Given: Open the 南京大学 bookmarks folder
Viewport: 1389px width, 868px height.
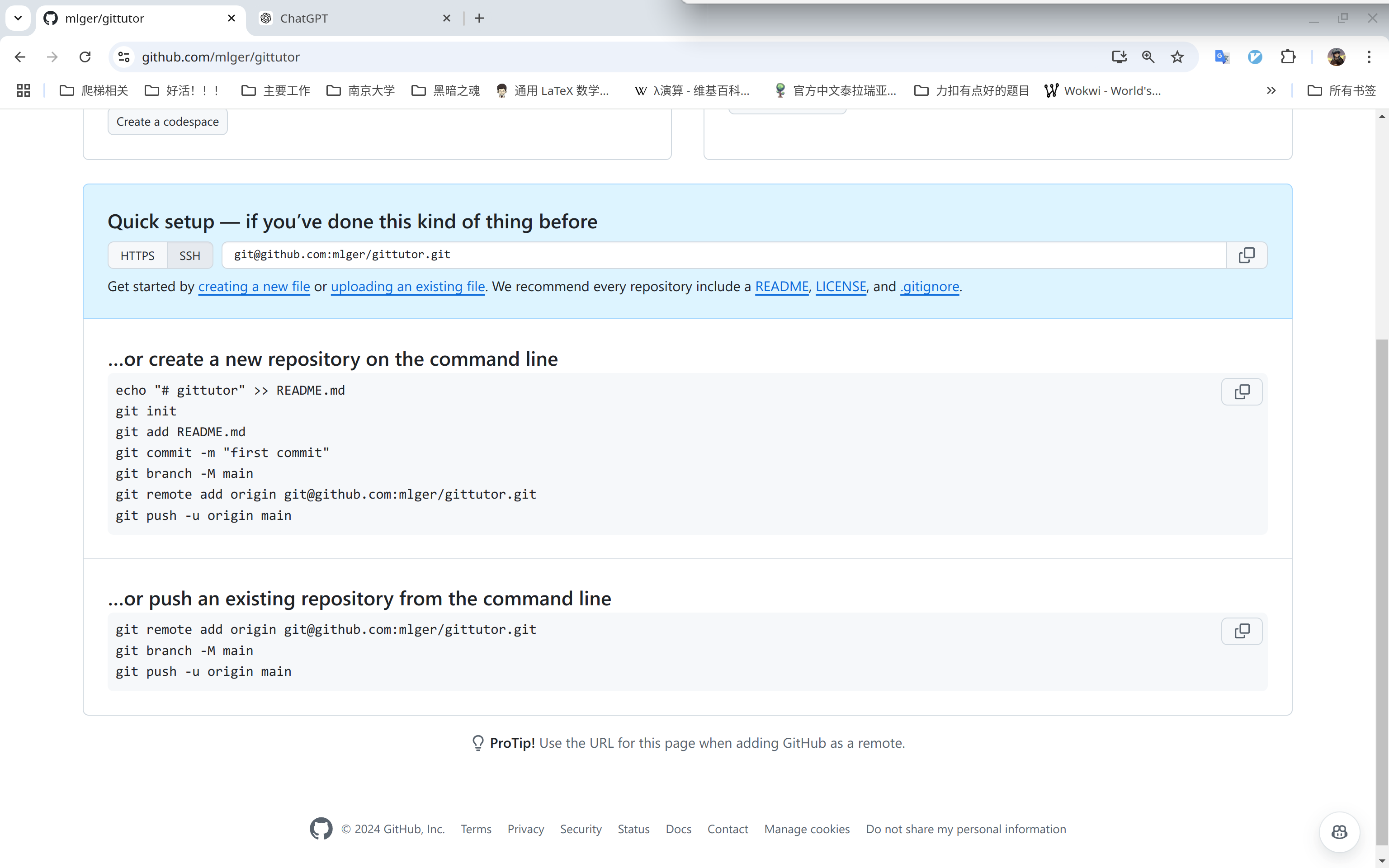Looking at the screenshot, I should coord(361,91).
